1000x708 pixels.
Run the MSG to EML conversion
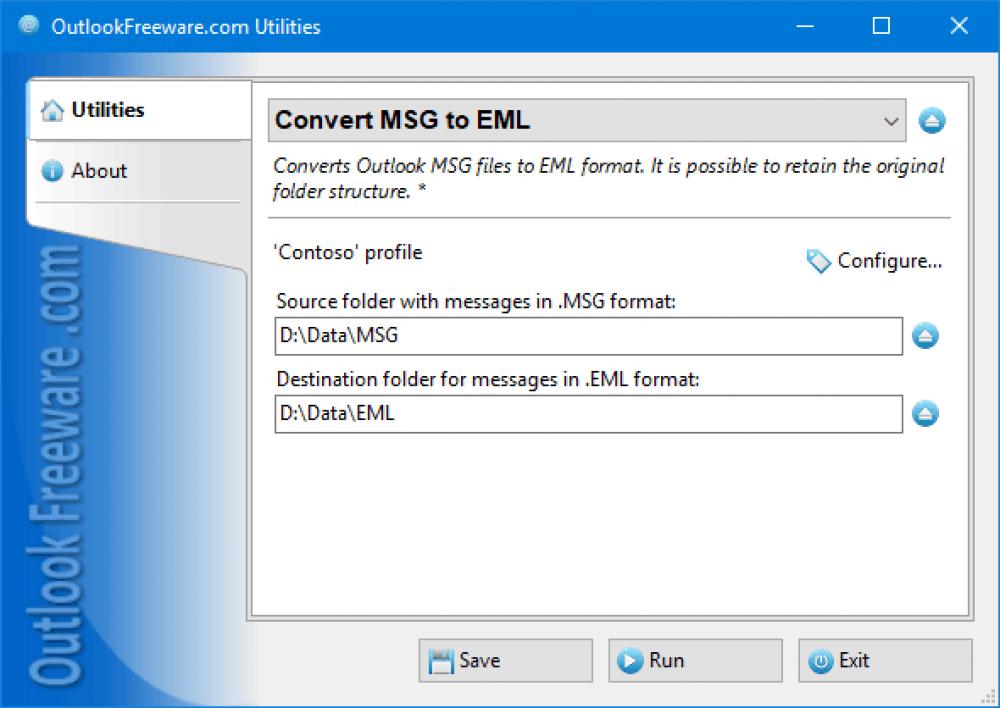coord(695,660)
